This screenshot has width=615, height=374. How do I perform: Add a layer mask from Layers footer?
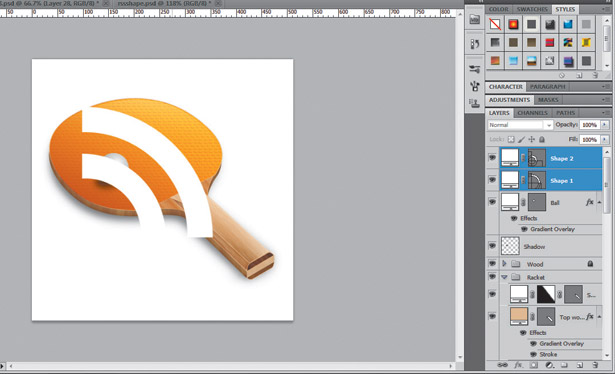(x=533, y=365)
